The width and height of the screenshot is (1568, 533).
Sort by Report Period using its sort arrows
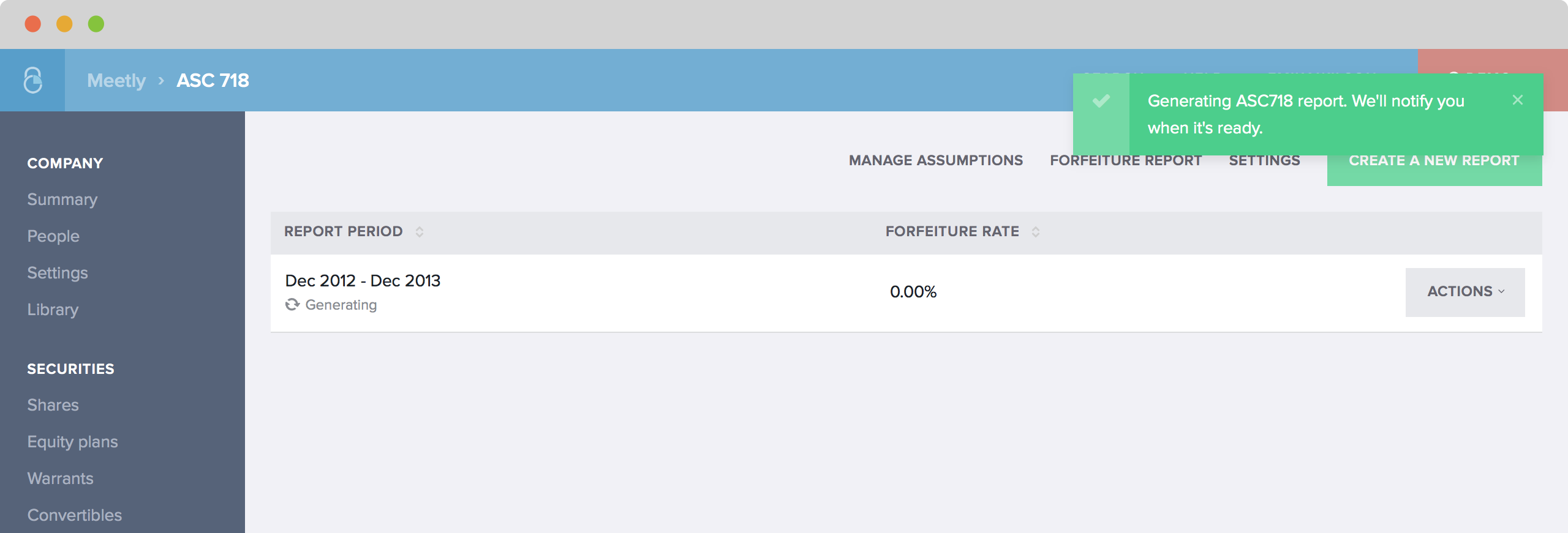(x=420, y=232)
